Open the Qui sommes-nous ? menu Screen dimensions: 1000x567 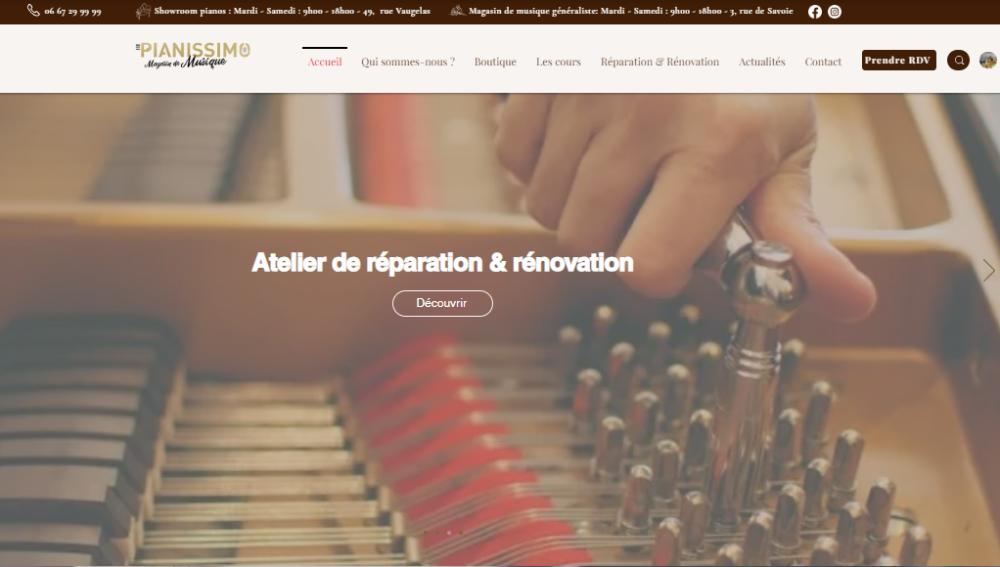(408, 62)
